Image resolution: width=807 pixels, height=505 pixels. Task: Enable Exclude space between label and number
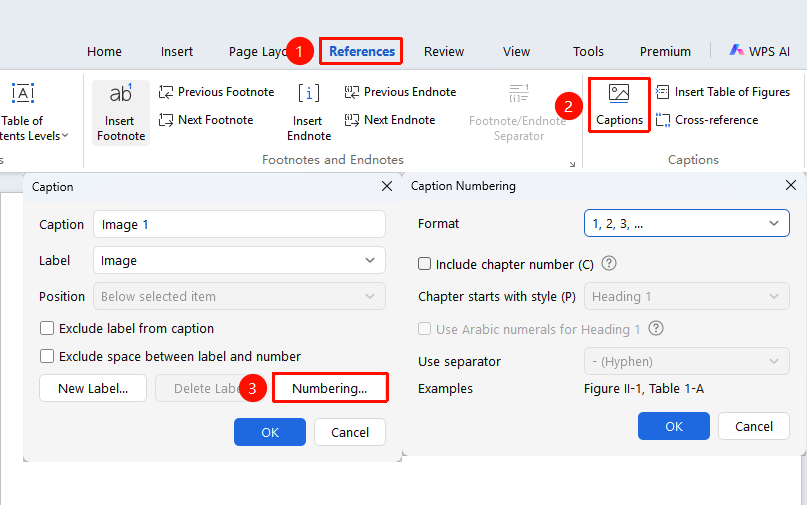(47, 356)
